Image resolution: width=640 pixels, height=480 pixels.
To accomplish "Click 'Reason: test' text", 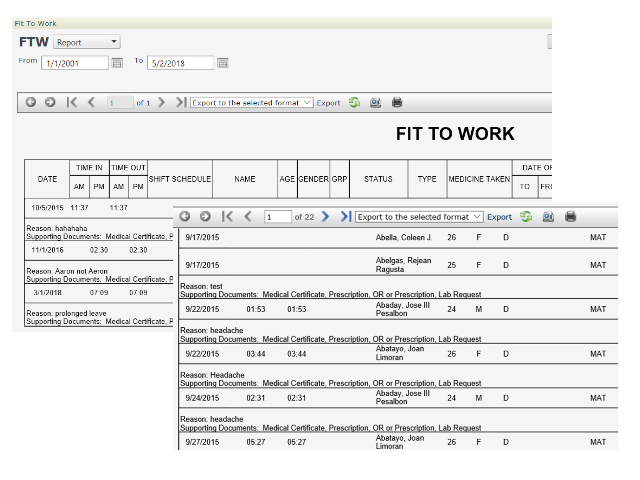I will click(x=201, y=286).
